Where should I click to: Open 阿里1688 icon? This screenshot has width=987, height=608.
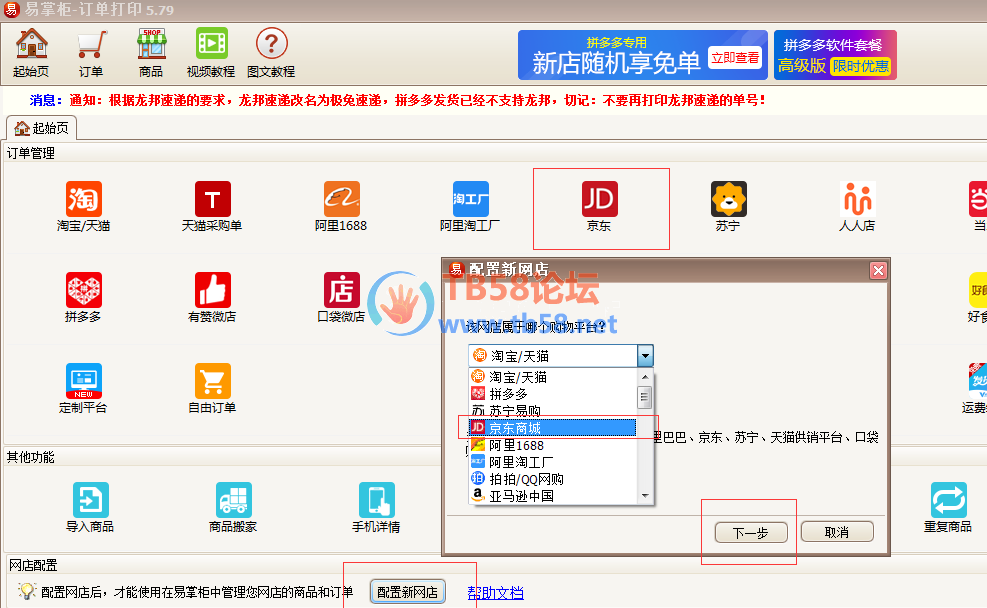pyautogui.click(x=341, y=206)
